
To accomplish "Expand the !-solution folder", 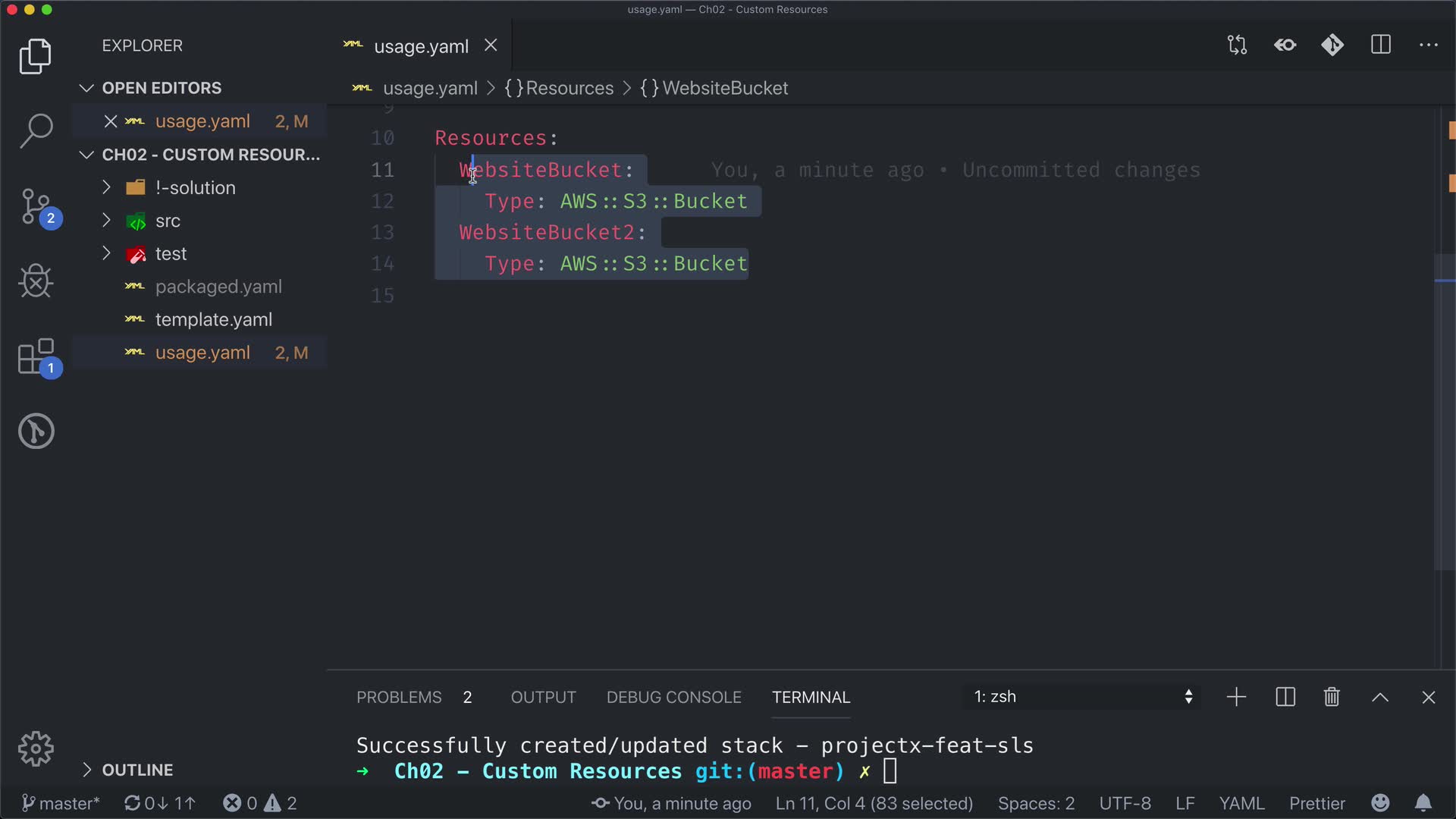I will tap(195, 188).
